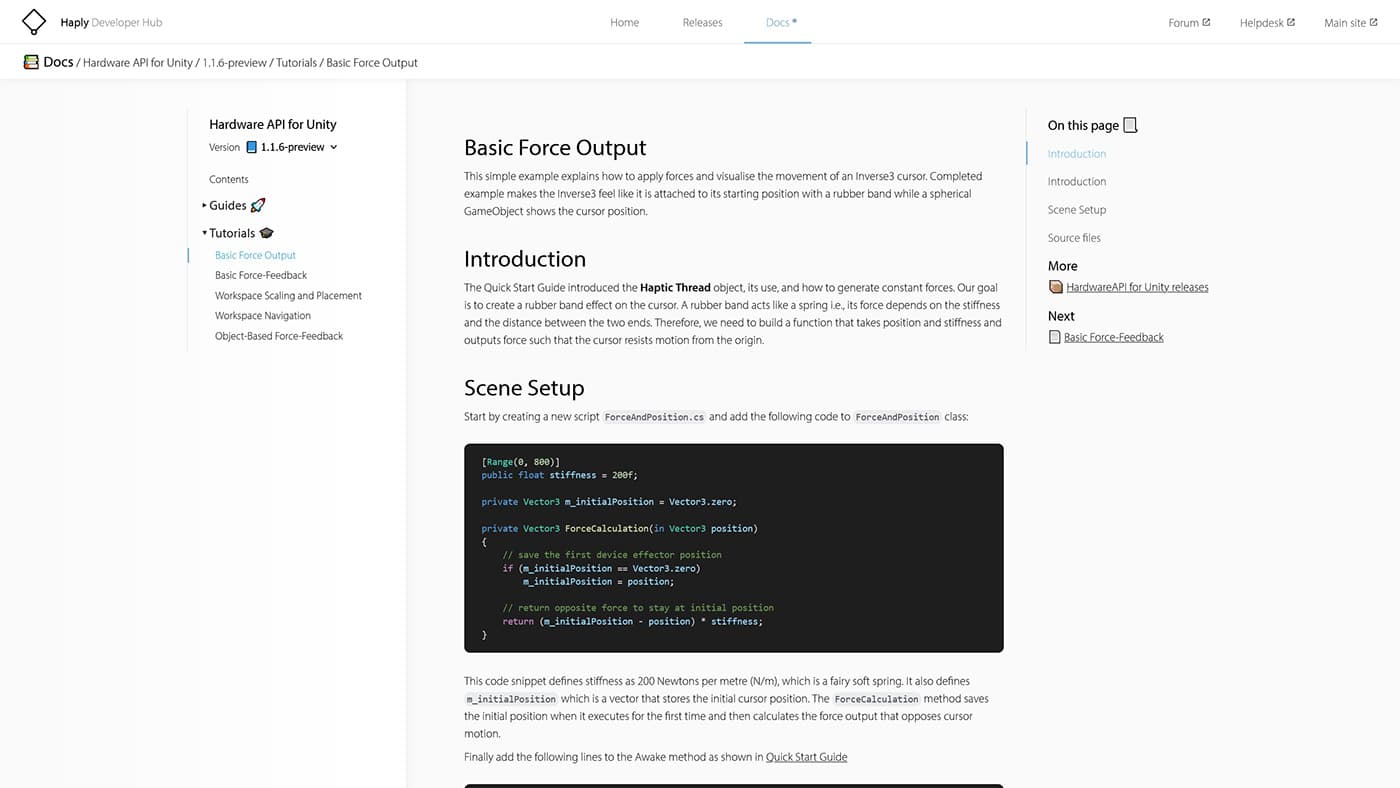
Task: Click the graduation cap icon beside Tutorials
Action: (265, 232)
